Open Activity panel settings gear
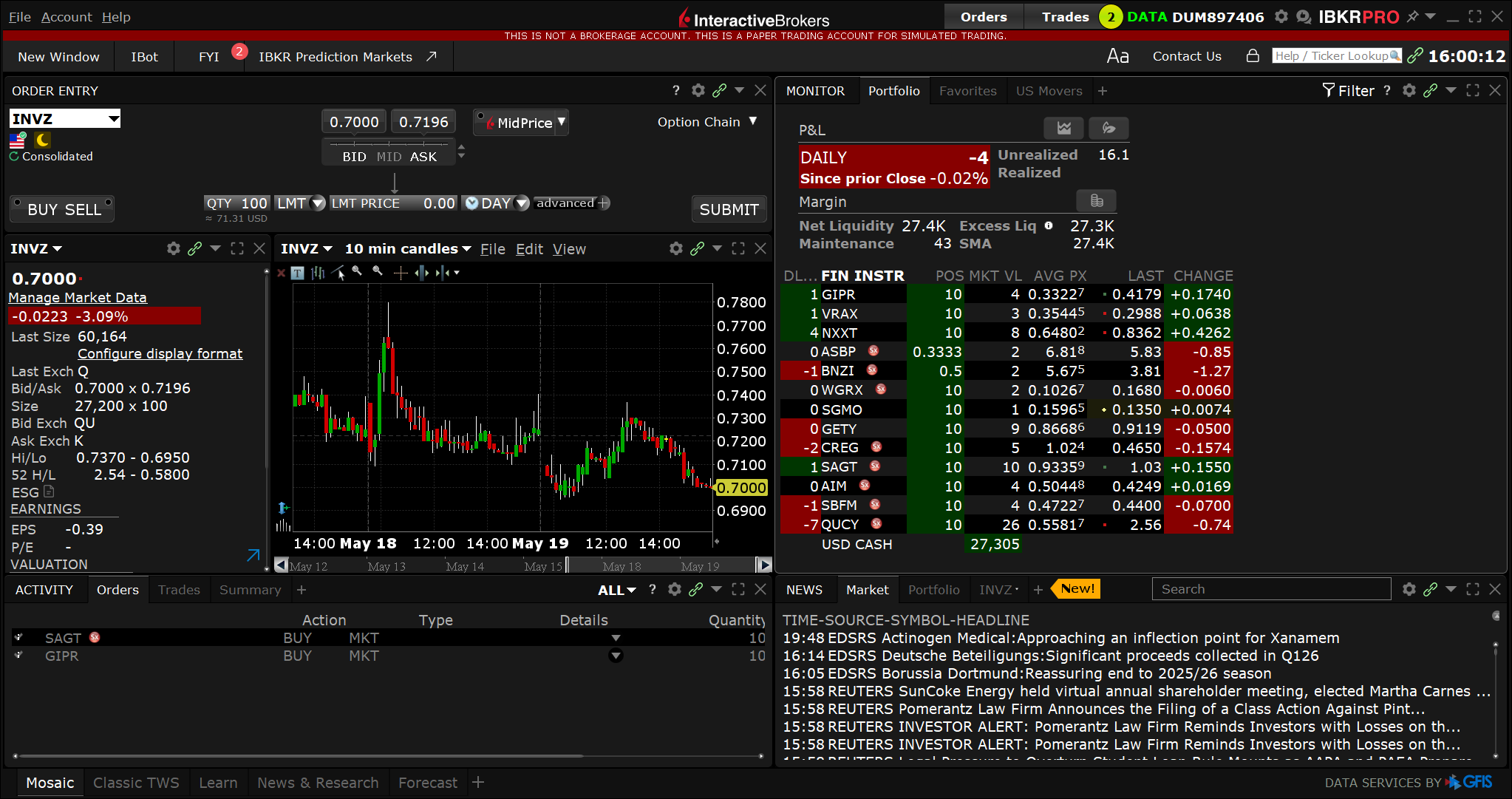 pyautogui.click(x=674, y=589)
